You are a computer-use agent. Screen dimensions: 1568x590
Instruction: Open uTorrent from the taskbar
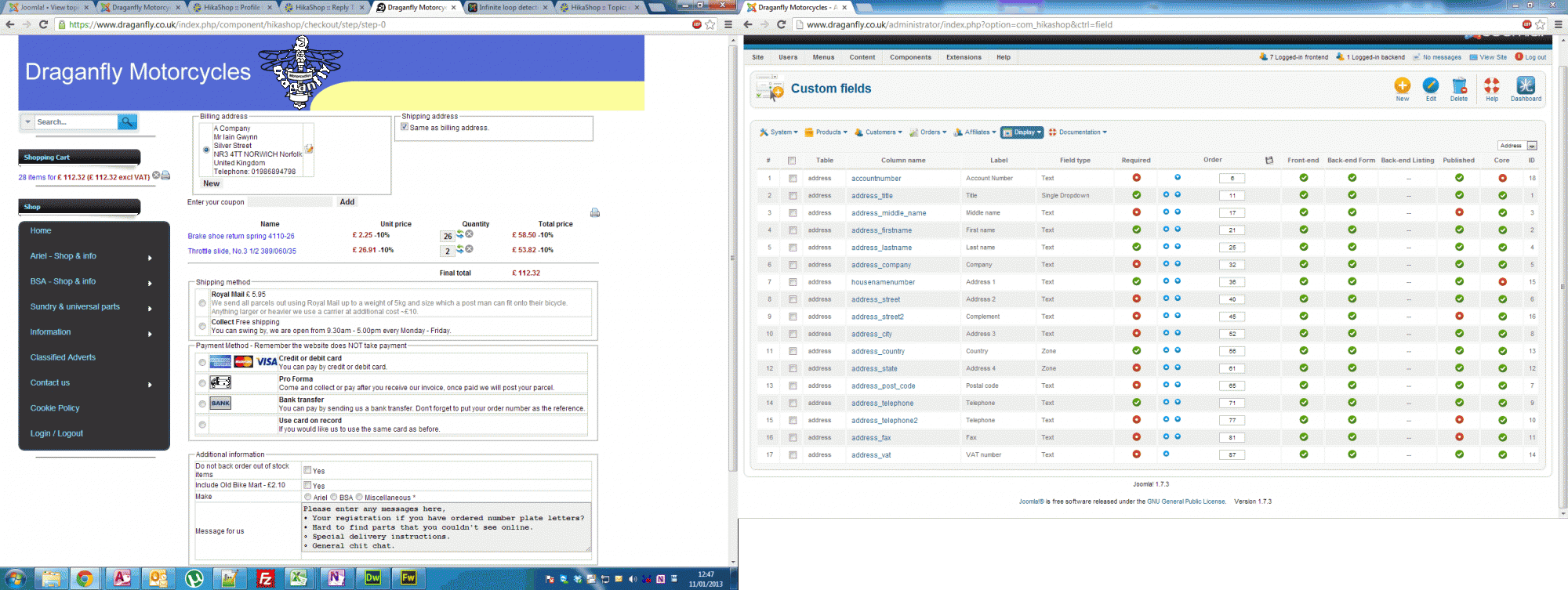[x=194, y=578]
